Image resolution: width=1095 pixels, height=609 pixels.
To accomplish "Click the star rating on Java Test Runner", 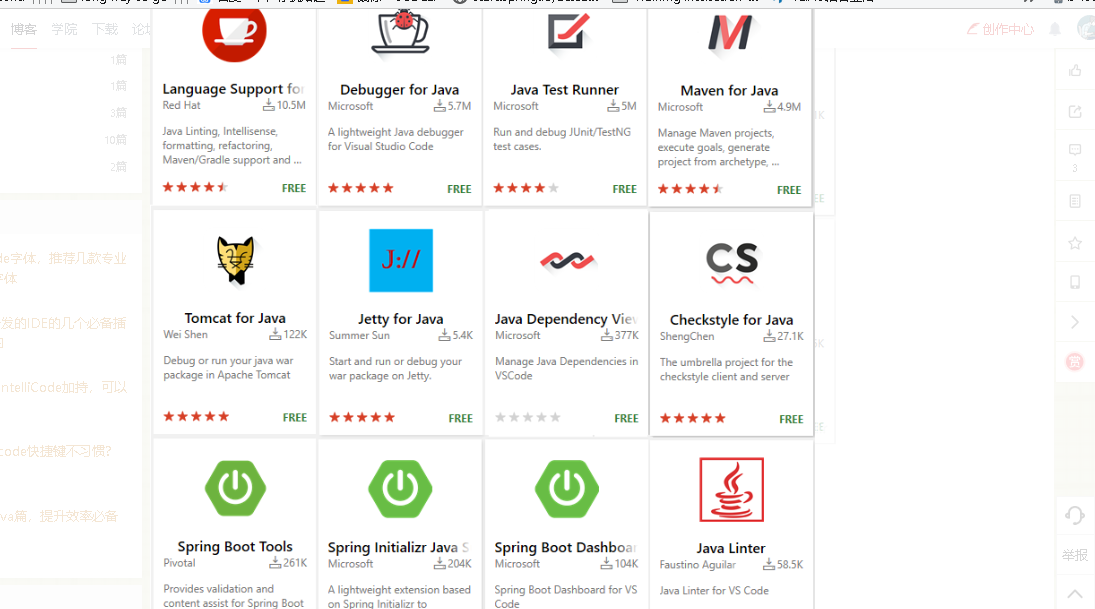I will [526, 188].
